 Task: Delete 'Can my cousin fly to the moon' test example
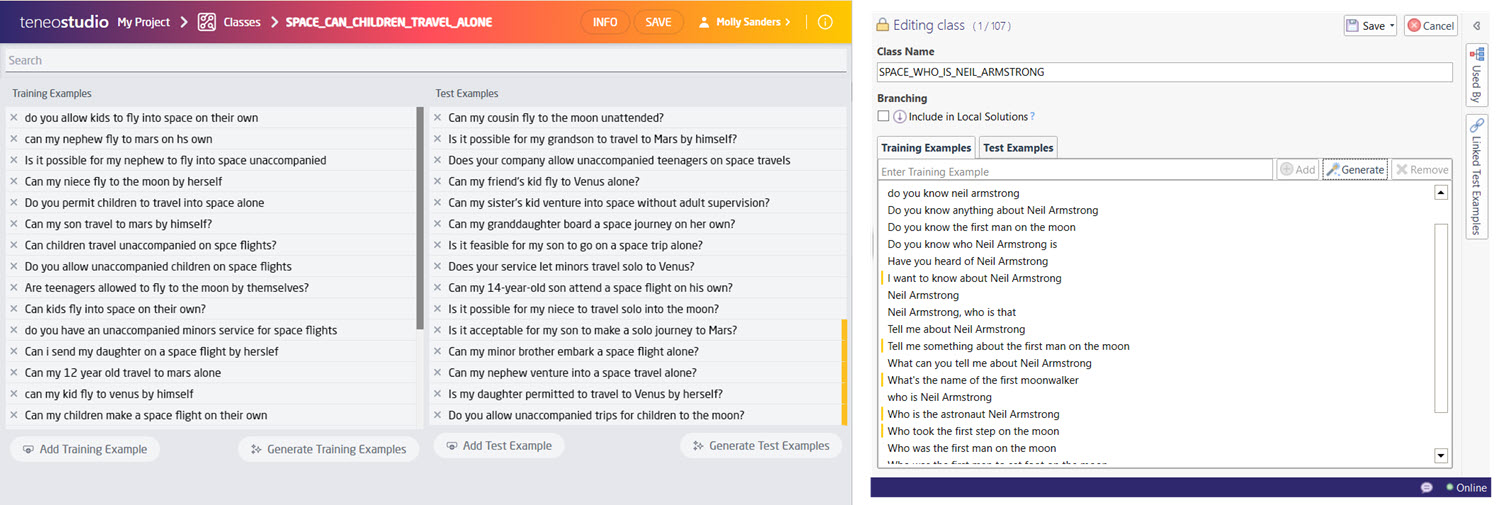click(x=438, y=118)
